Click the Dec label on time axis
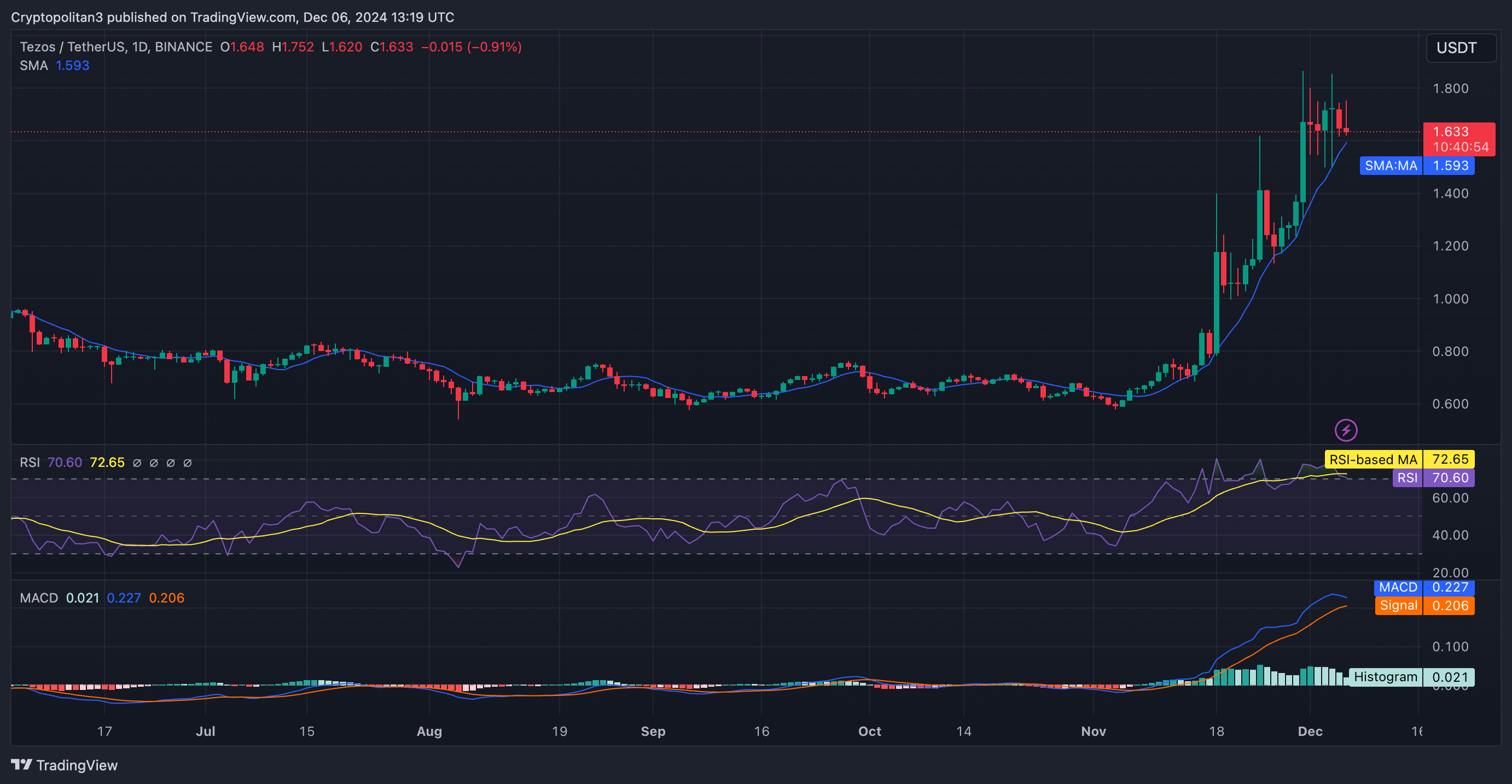This screenshot has height=784, width=1512. click(x=1310, y=732)
